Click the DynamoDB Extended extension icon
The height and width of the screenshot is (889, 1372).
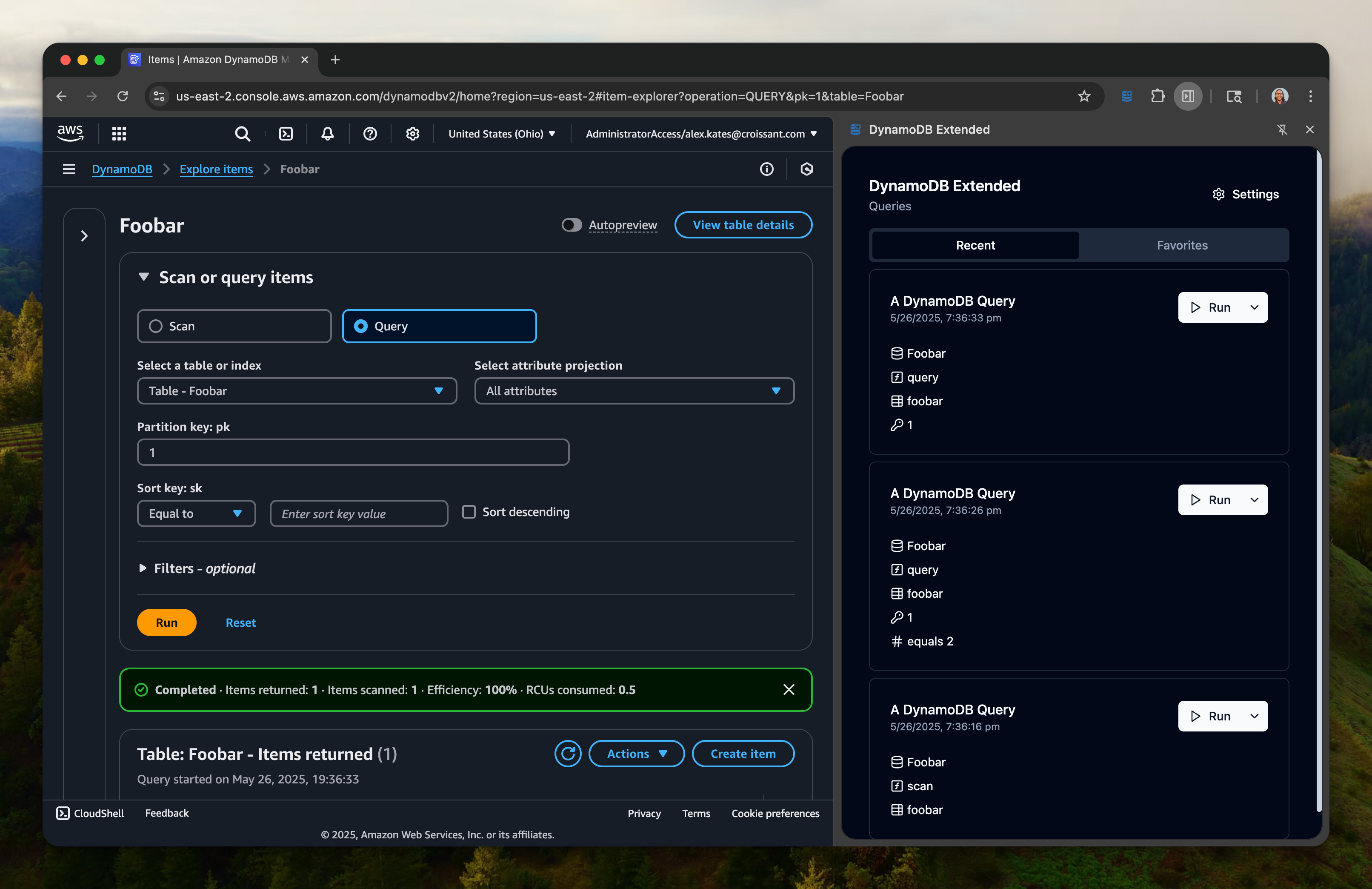(x=1127, y=96)
